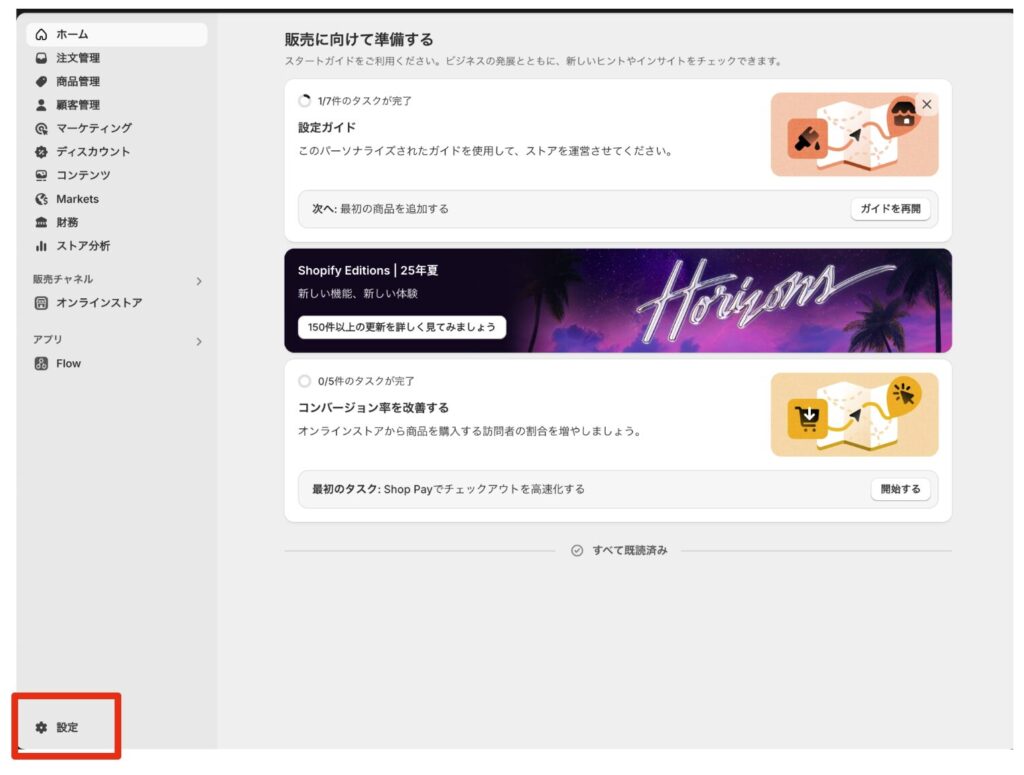Click the すべて既読済み text
The height and width of the screenshot is (775, 1024).
pos(630,550)
